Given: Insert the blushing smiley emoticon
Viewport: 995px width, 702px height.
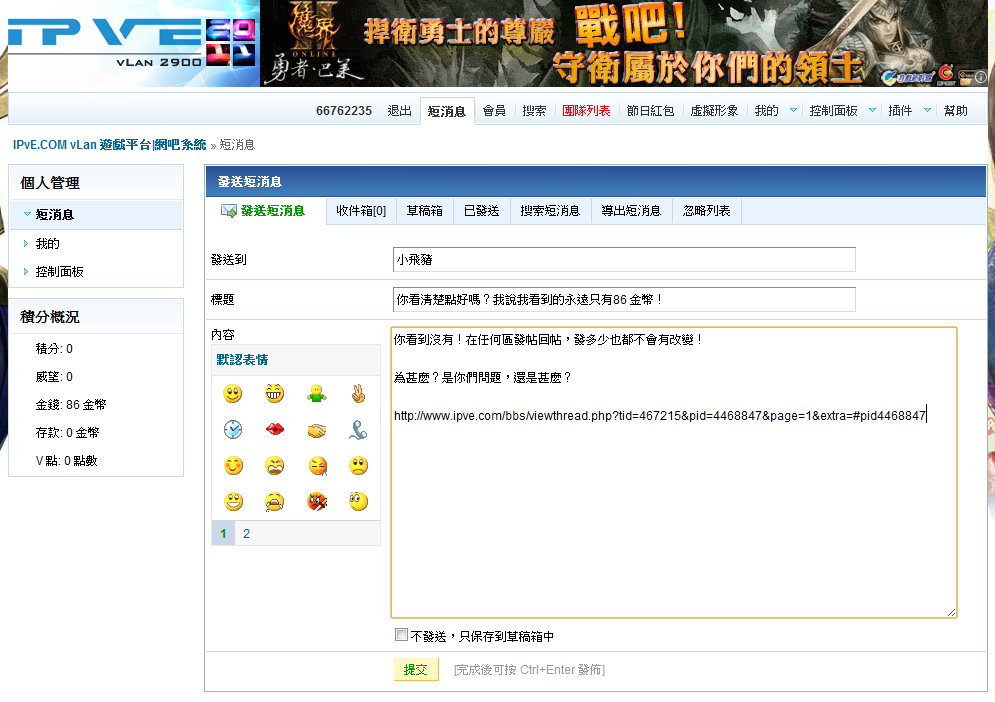Looking at the screenshot, I should [x=232, y=466].
